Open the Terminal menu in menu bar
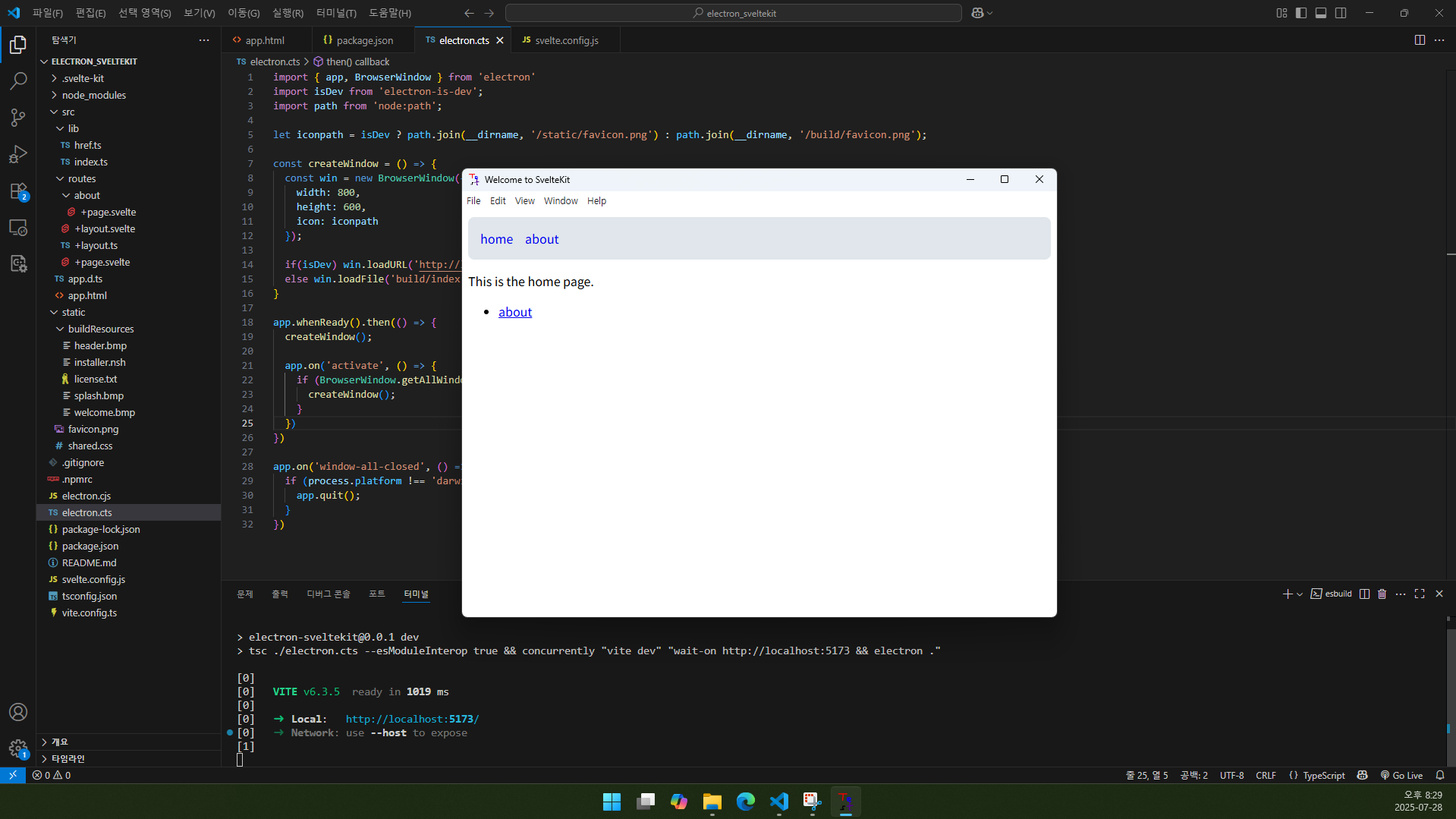 (336, 13)
